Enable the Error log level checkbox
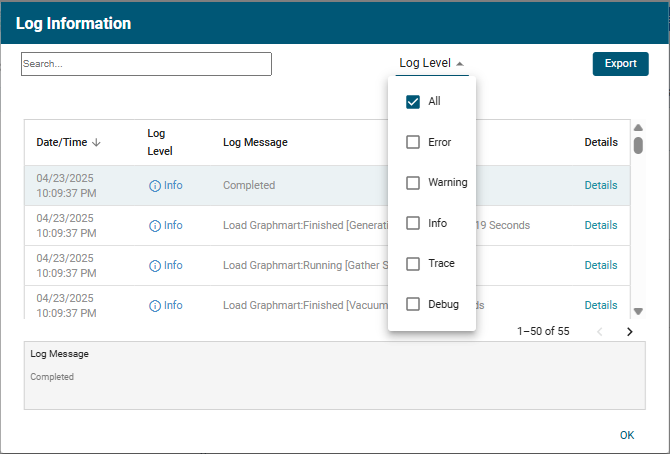Screen dimensions: 670x454 click(413, 142)
